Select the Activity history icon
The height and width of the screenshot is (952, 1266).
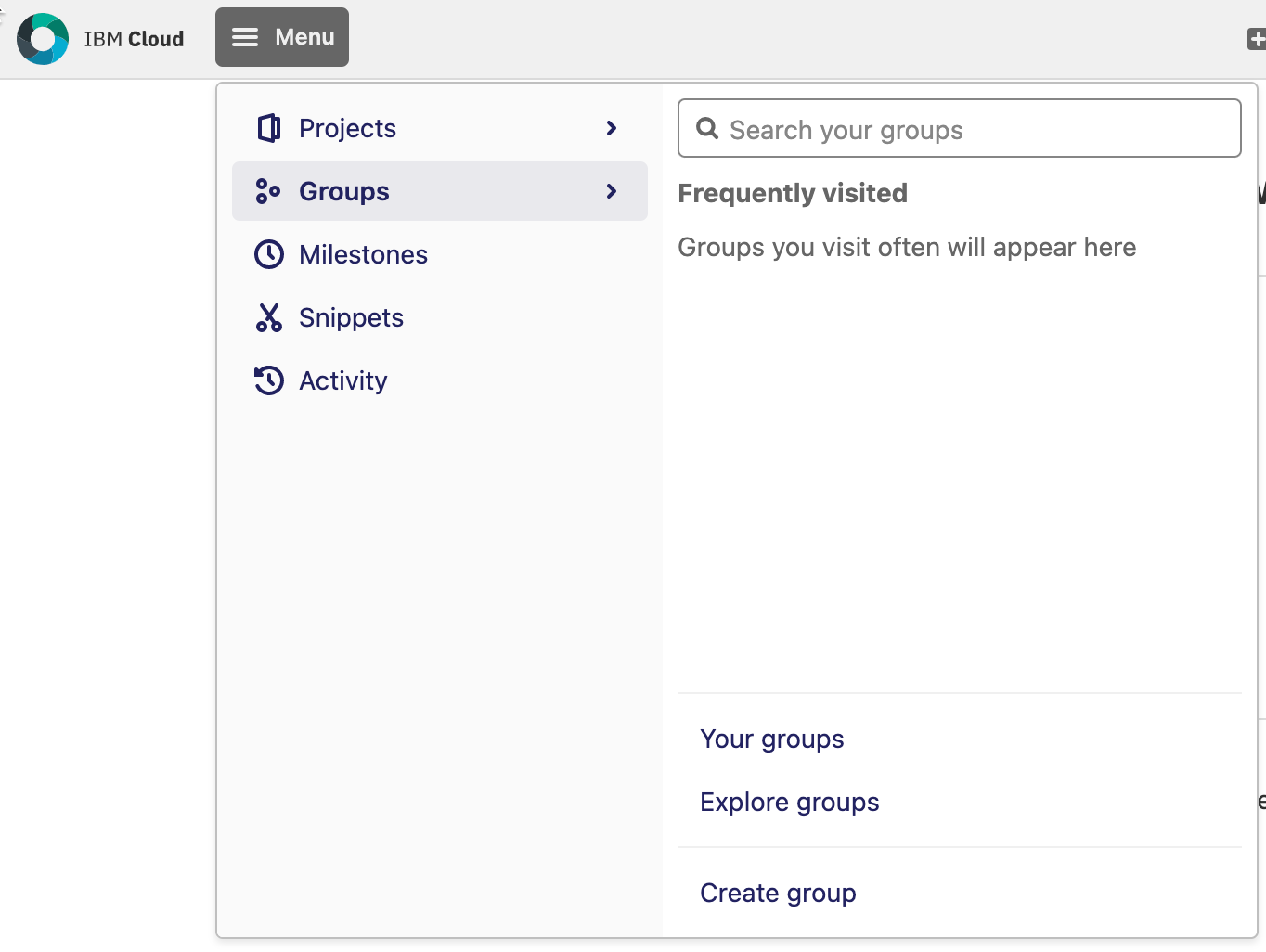pyautogui.click(x=269, y=380)
